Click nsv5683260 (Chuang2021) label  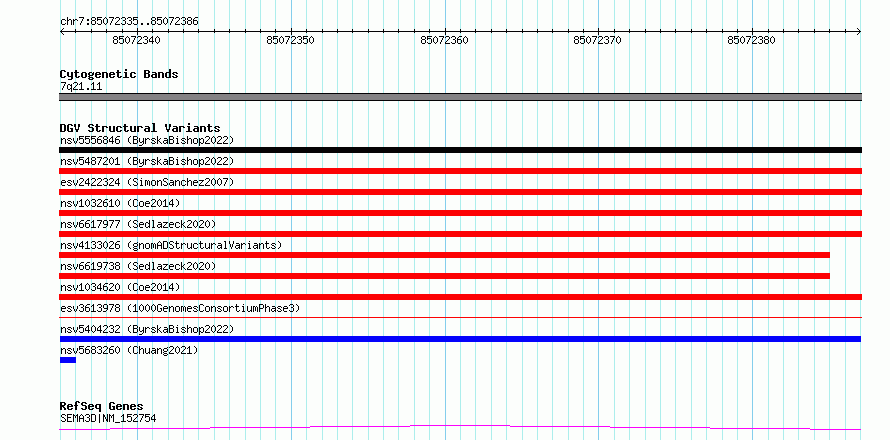129,350
